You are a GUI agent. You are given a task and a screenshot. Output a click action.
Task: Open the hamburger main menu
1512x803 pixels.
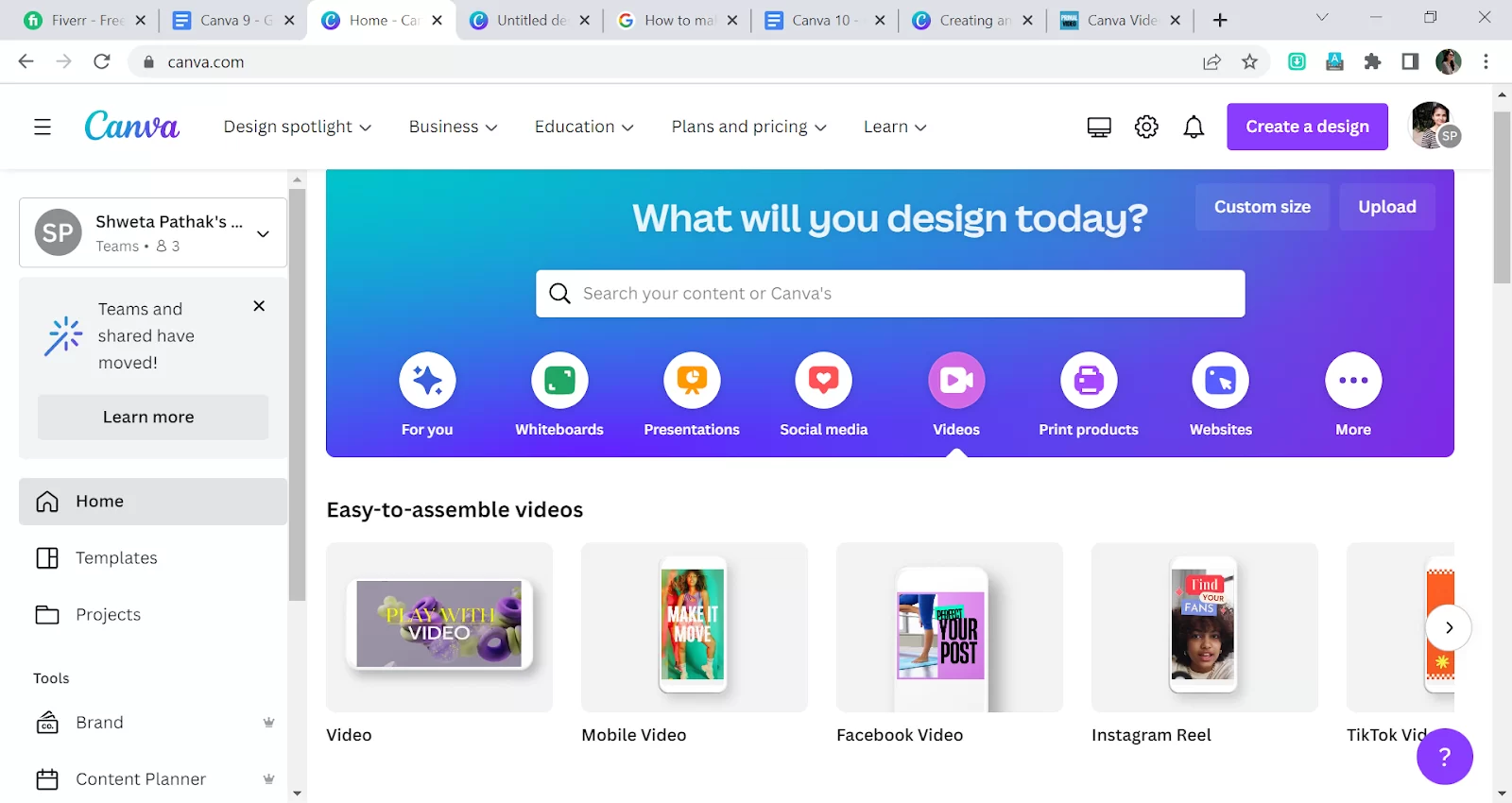click(x=43, y=127)
